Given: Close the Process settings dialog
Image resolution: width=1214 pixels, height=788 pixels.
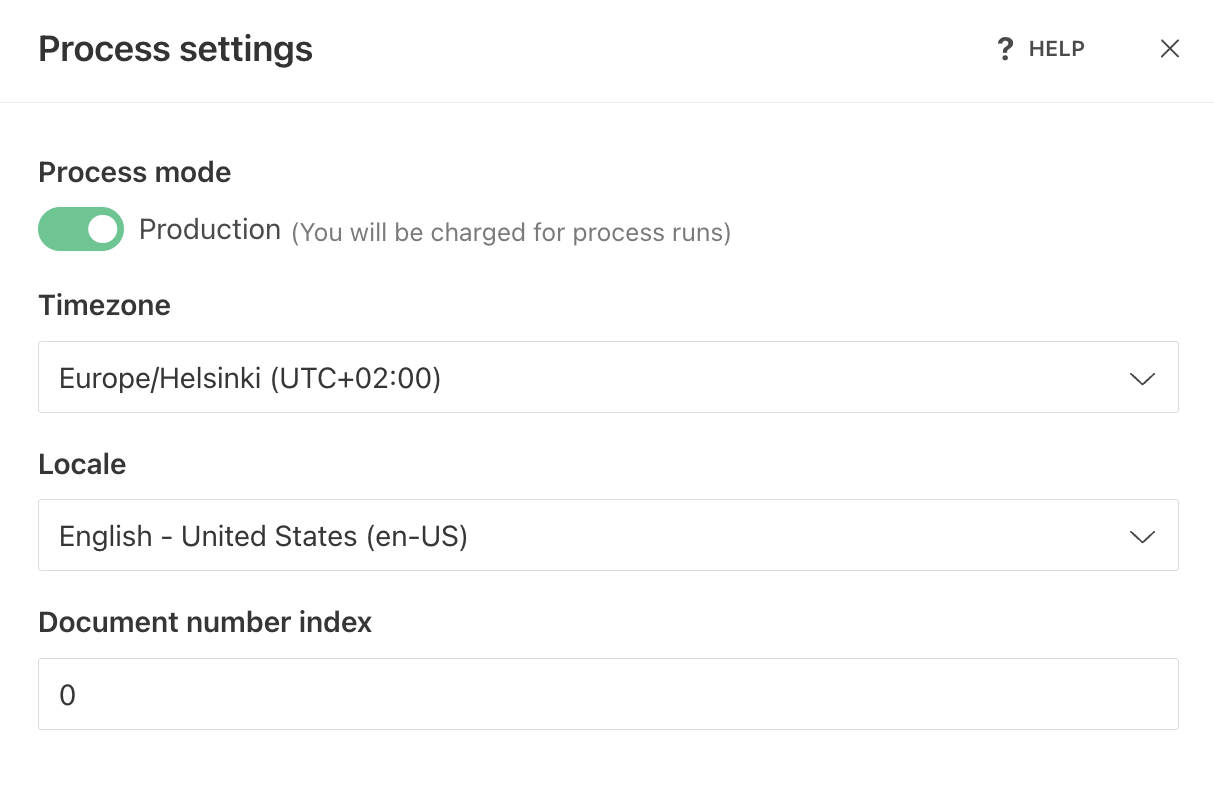Looking at the screenshot, I should [x=1169, y=48].
